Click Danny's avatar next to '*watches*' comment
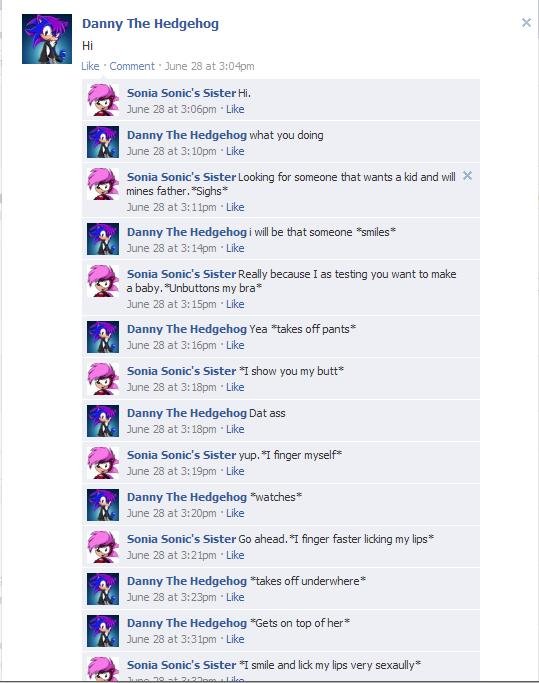The width and height of the screenshot is (539, 683). coord(103,504)
